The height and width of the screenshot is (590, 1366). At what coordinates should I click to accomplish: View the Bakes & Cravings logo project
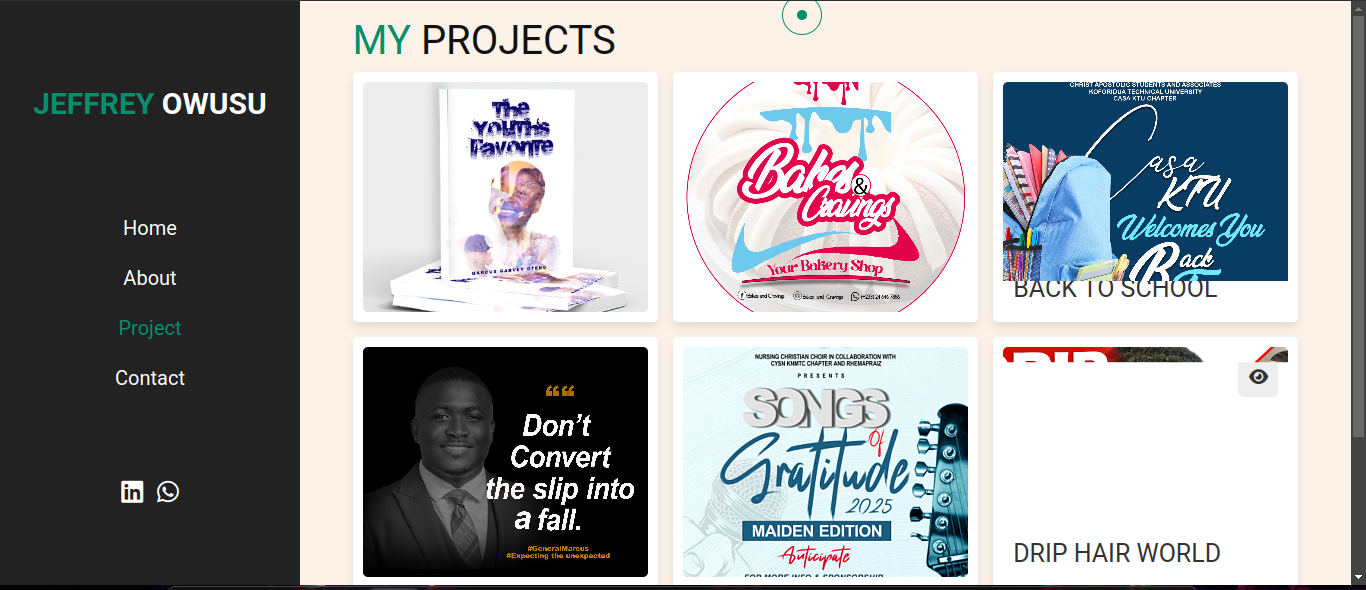pyautogui.click(x=825, y=197)
